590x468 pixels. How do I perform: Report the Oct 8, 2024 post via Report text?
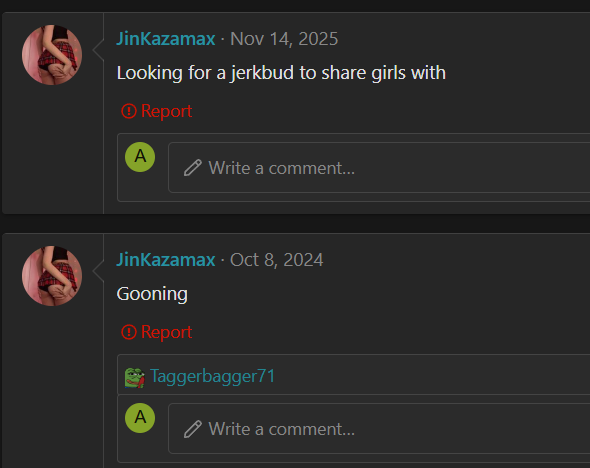coord(166,332)
